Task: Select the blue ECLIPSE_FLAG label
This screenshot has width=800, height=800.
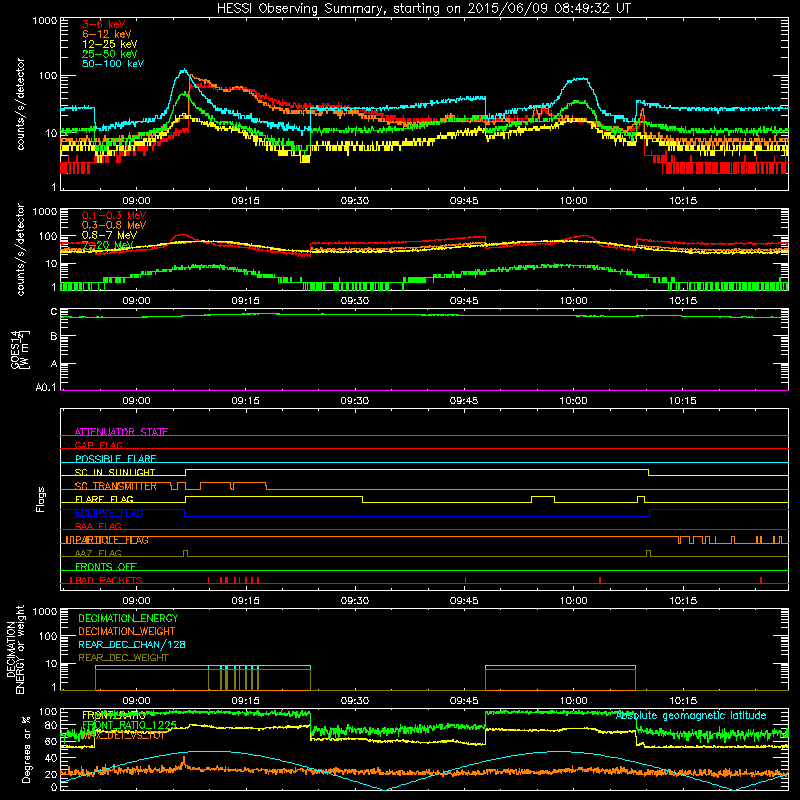Action: coord(109,513)
